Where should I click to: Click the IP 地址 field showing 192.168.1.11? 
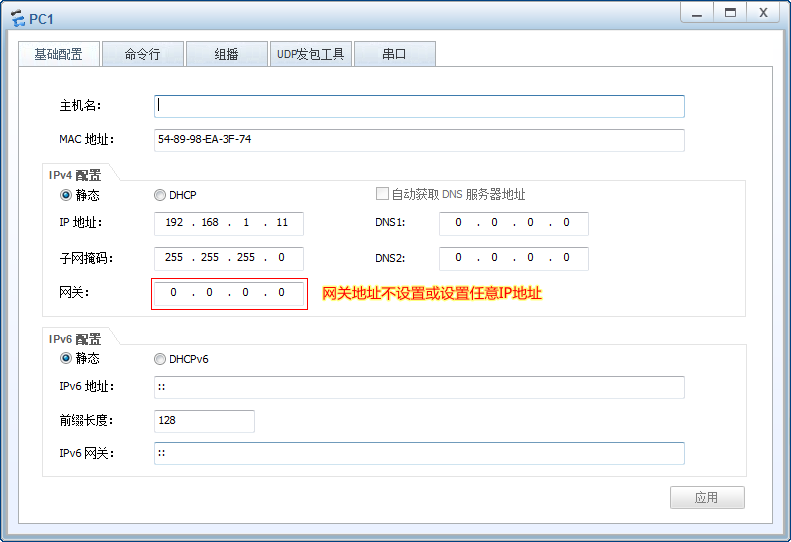(229, 223)
